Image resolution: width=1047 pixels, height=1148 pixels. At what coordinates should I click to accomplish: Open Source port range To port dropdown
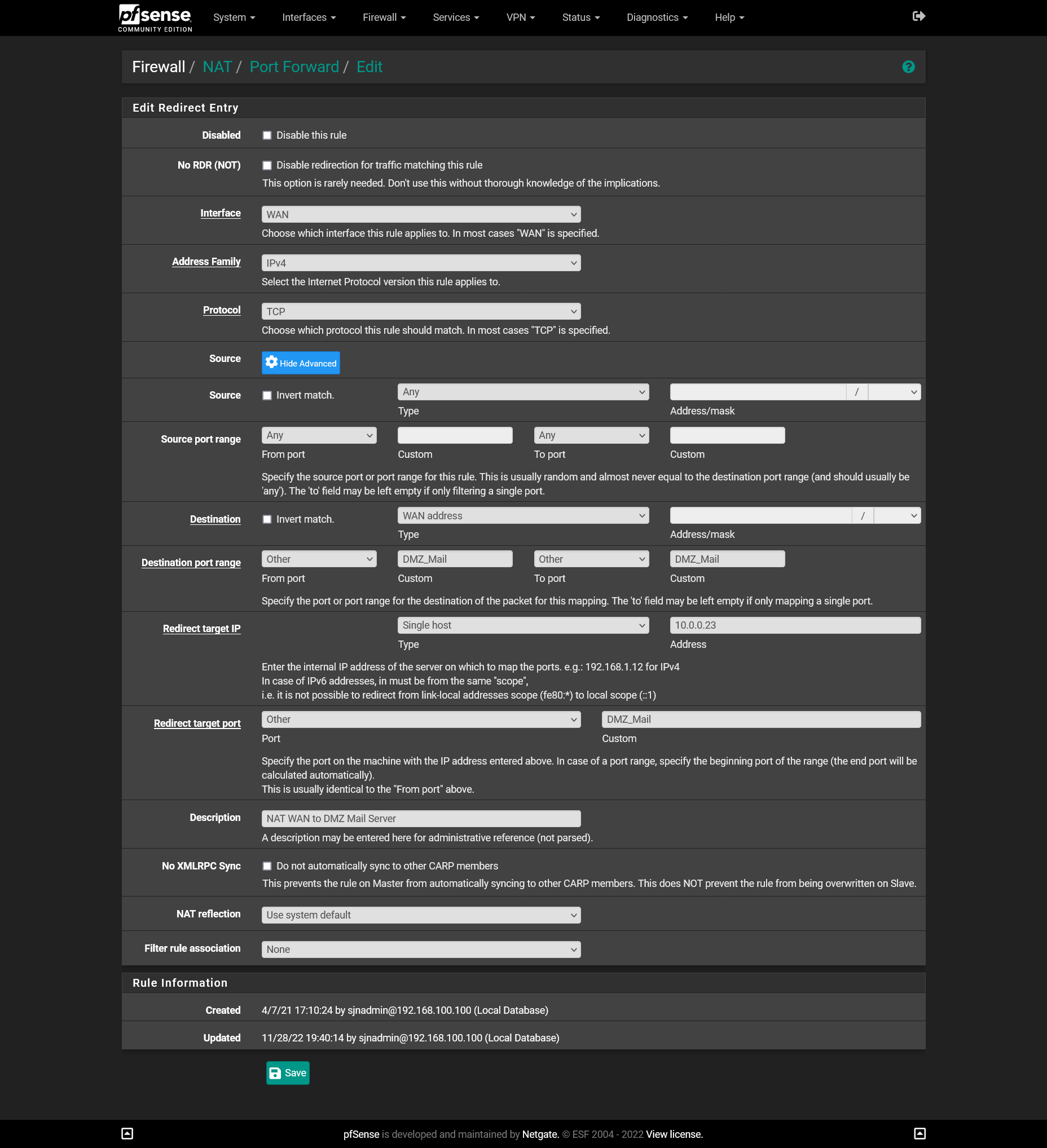click(x=591, y=436)
